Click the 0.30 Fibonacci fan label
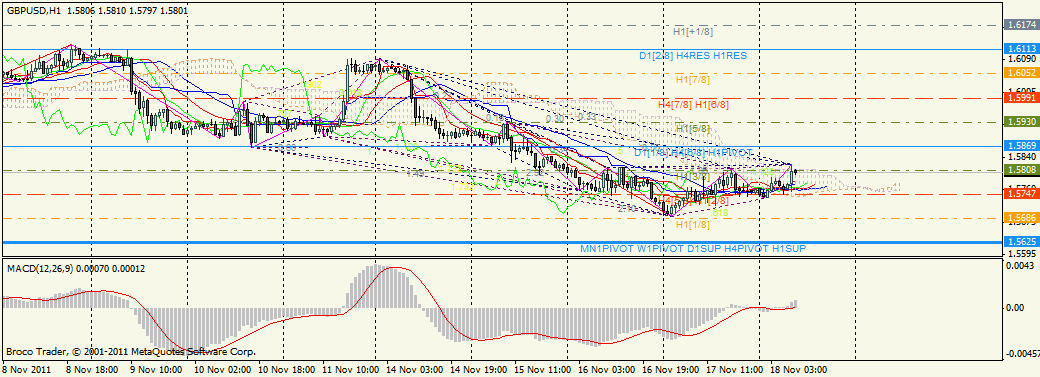This screenshot has width=1040, height=377. pos(555,119)
